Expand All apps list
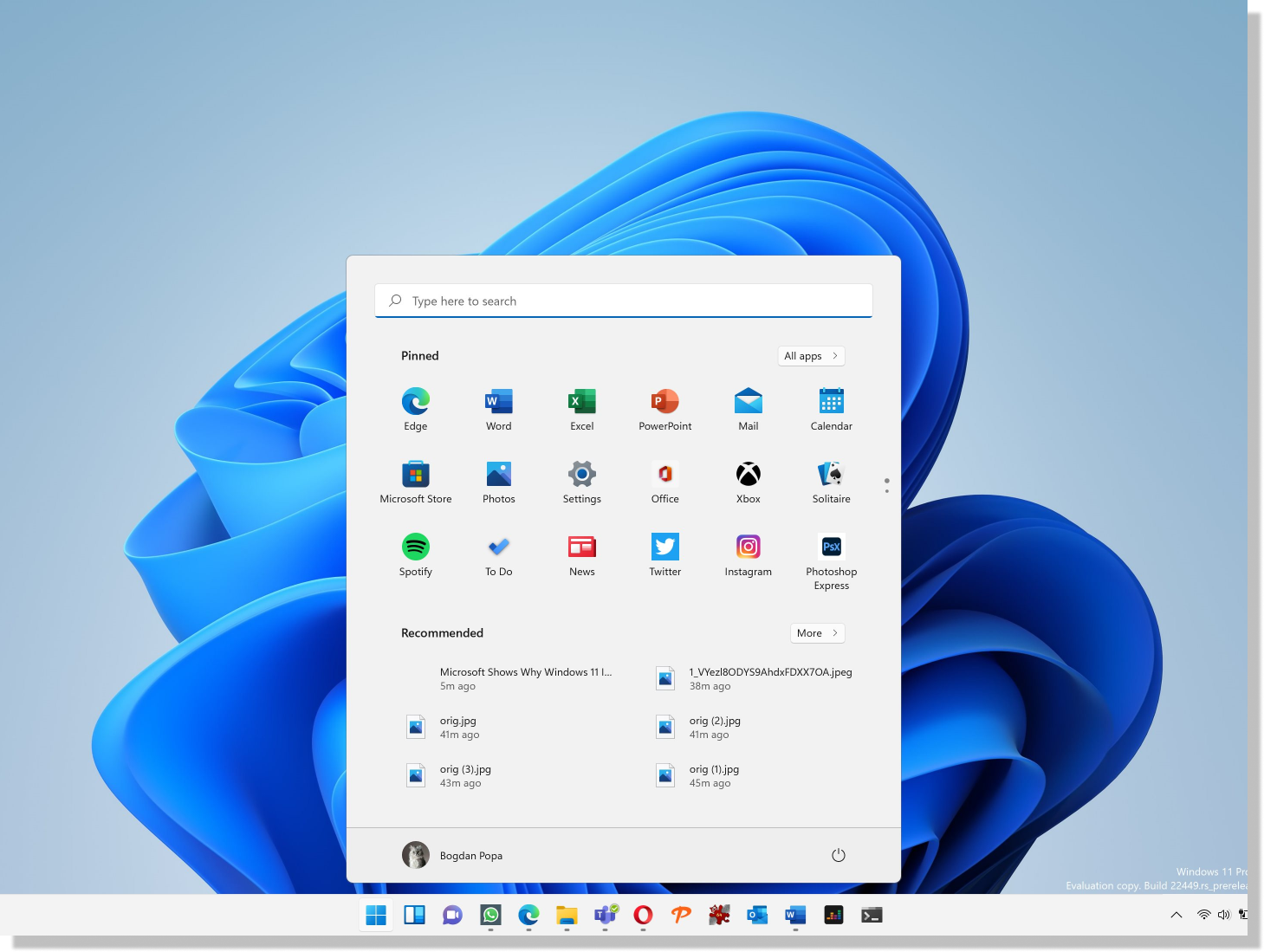 point(811,356)
